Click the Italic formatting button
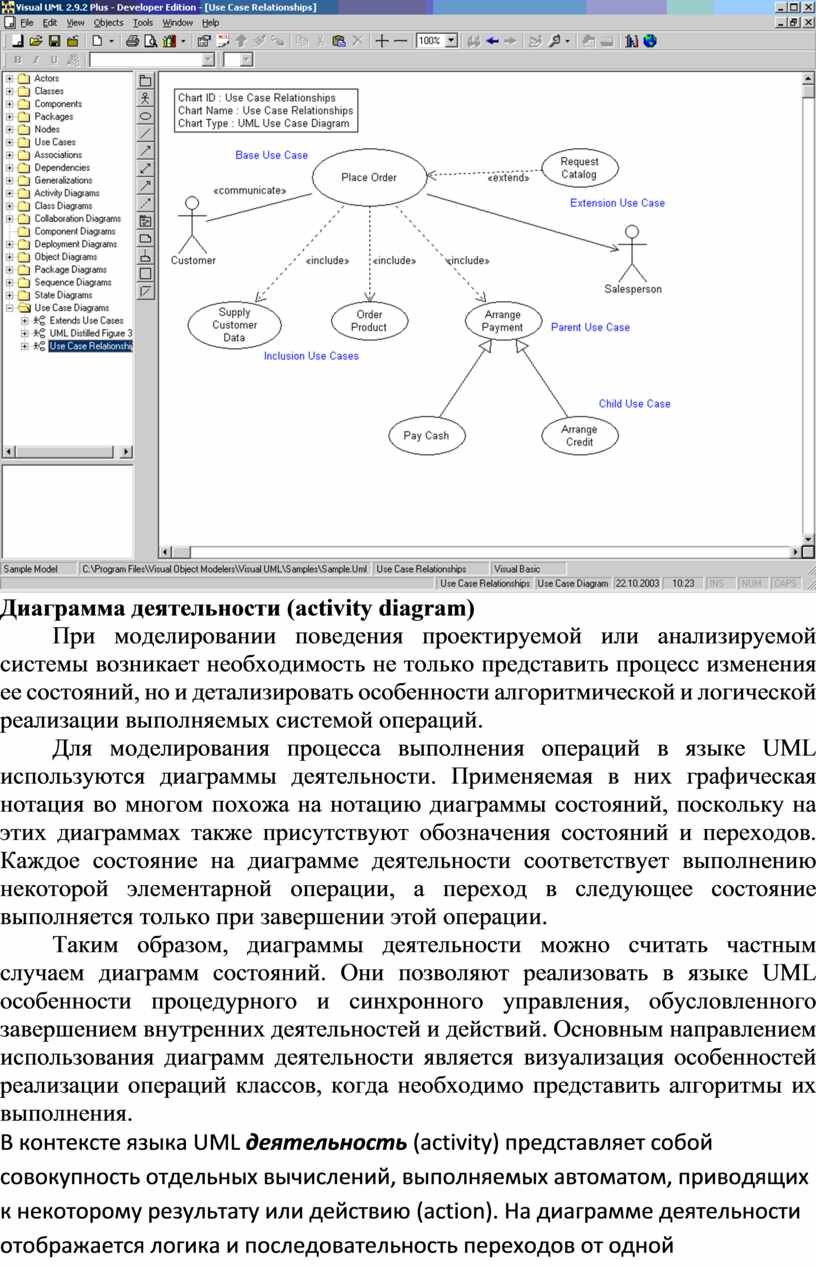 [x=36, y=60]
